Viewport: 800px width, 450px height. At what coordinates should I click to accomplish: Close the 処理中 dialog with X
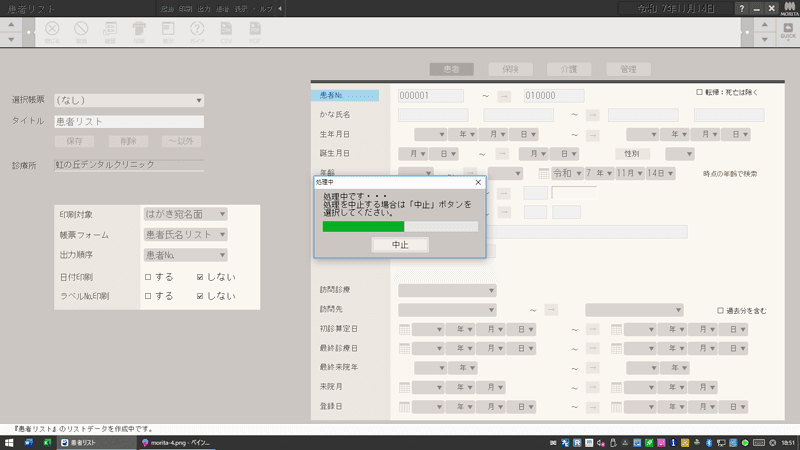pos(478,182)
